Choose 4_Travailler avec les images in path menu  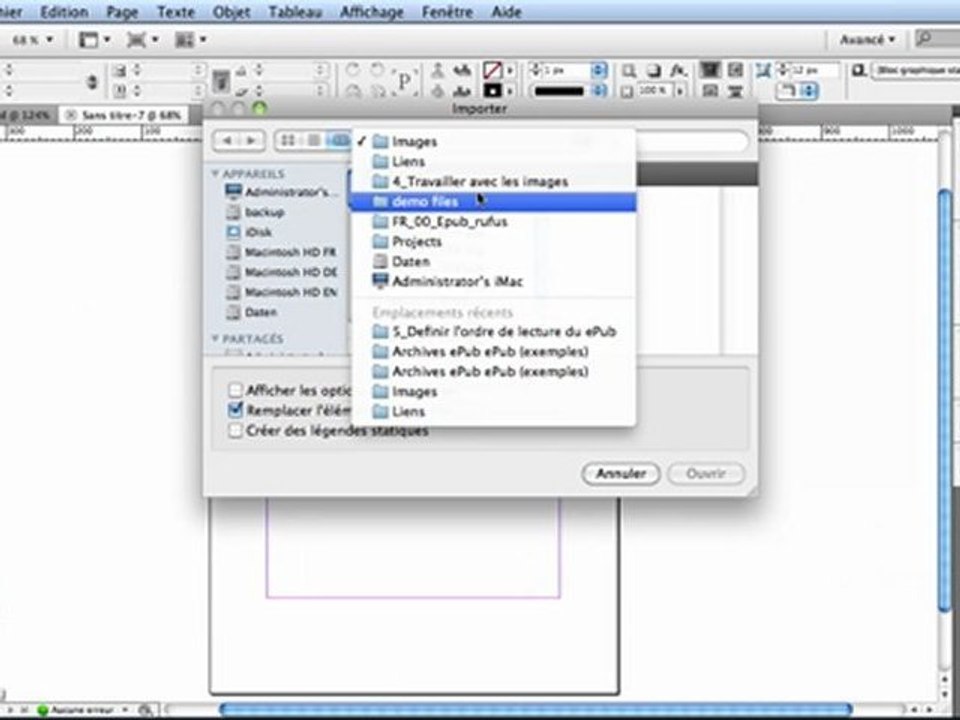point(493,181)
